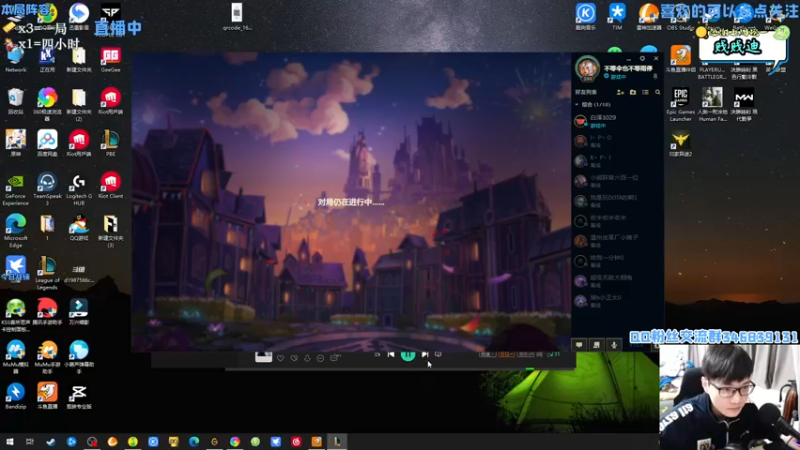Launch QQ Games desktop shortcut
The height and width of the screenshot is (450, 800).
[x=79, y=228]
